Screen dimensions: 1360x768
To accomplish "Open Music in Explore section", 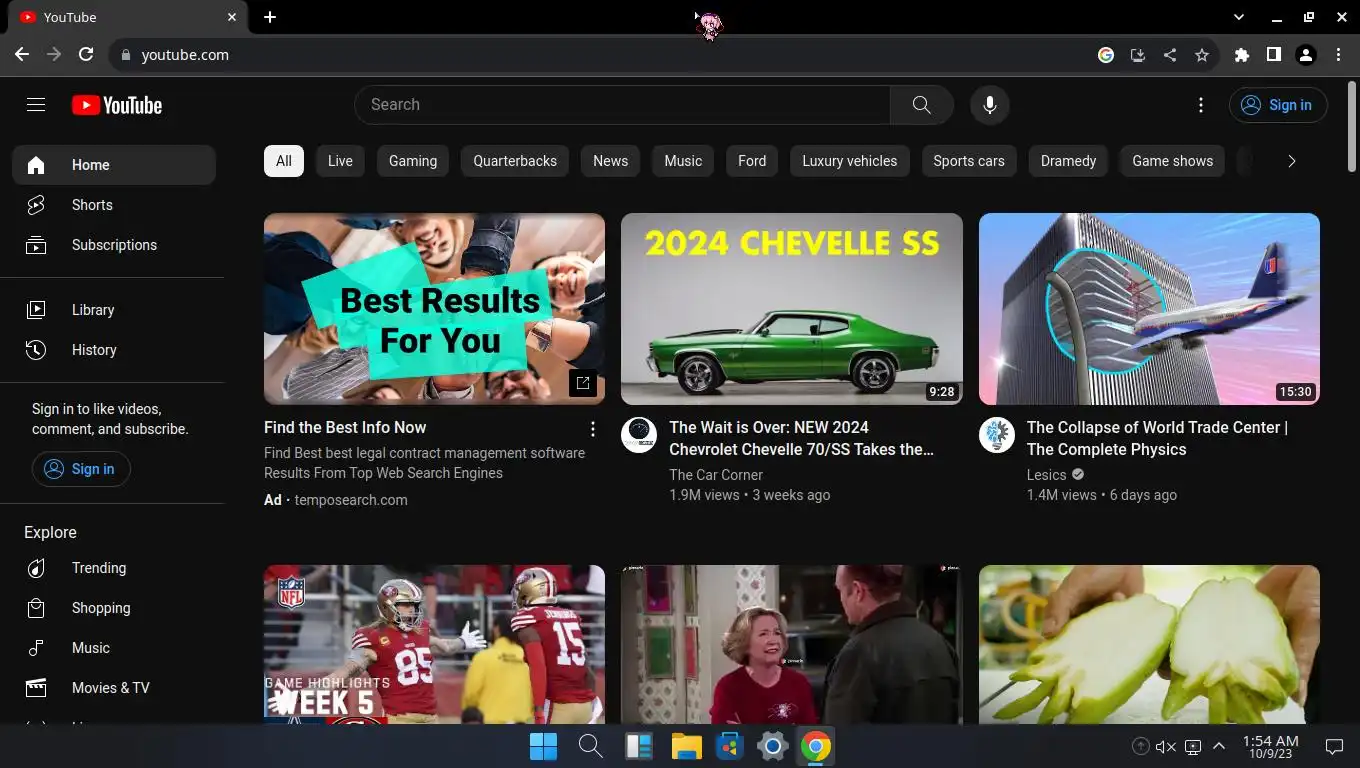I will click(114, 648).
